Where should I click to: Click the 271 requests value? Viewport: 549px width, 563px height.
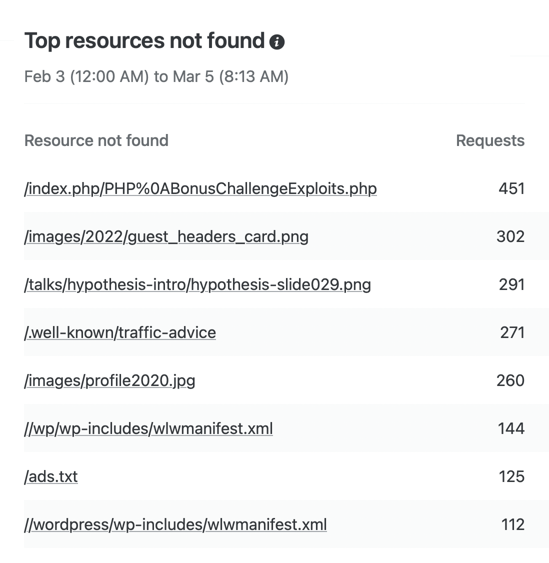[512, 333]
